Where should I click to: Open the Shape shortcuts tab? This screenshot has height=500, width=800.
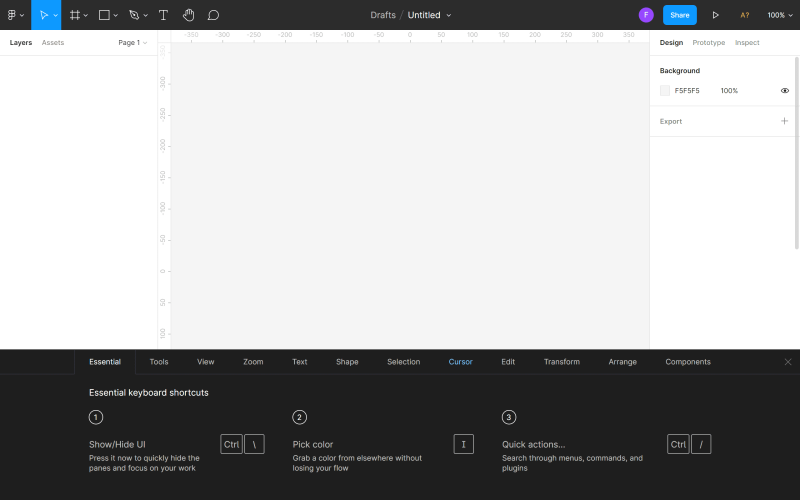pyautogui.click(x=347, y=362)
